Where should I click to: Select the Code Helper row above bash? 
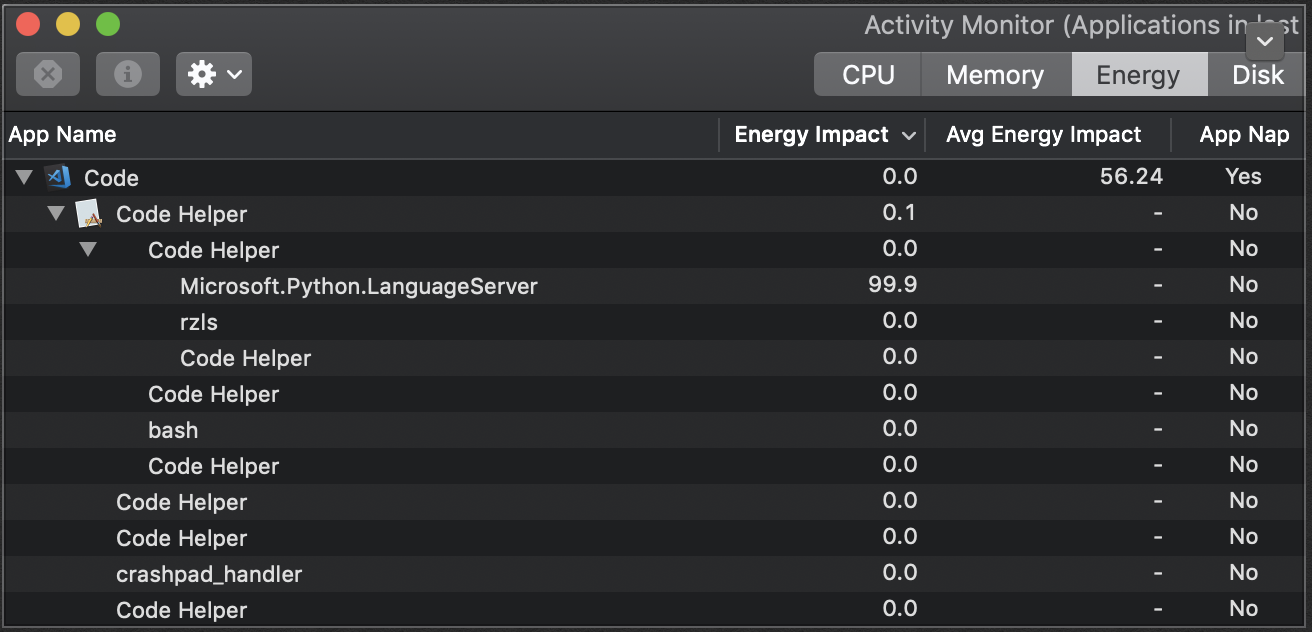tap(656, 394)
